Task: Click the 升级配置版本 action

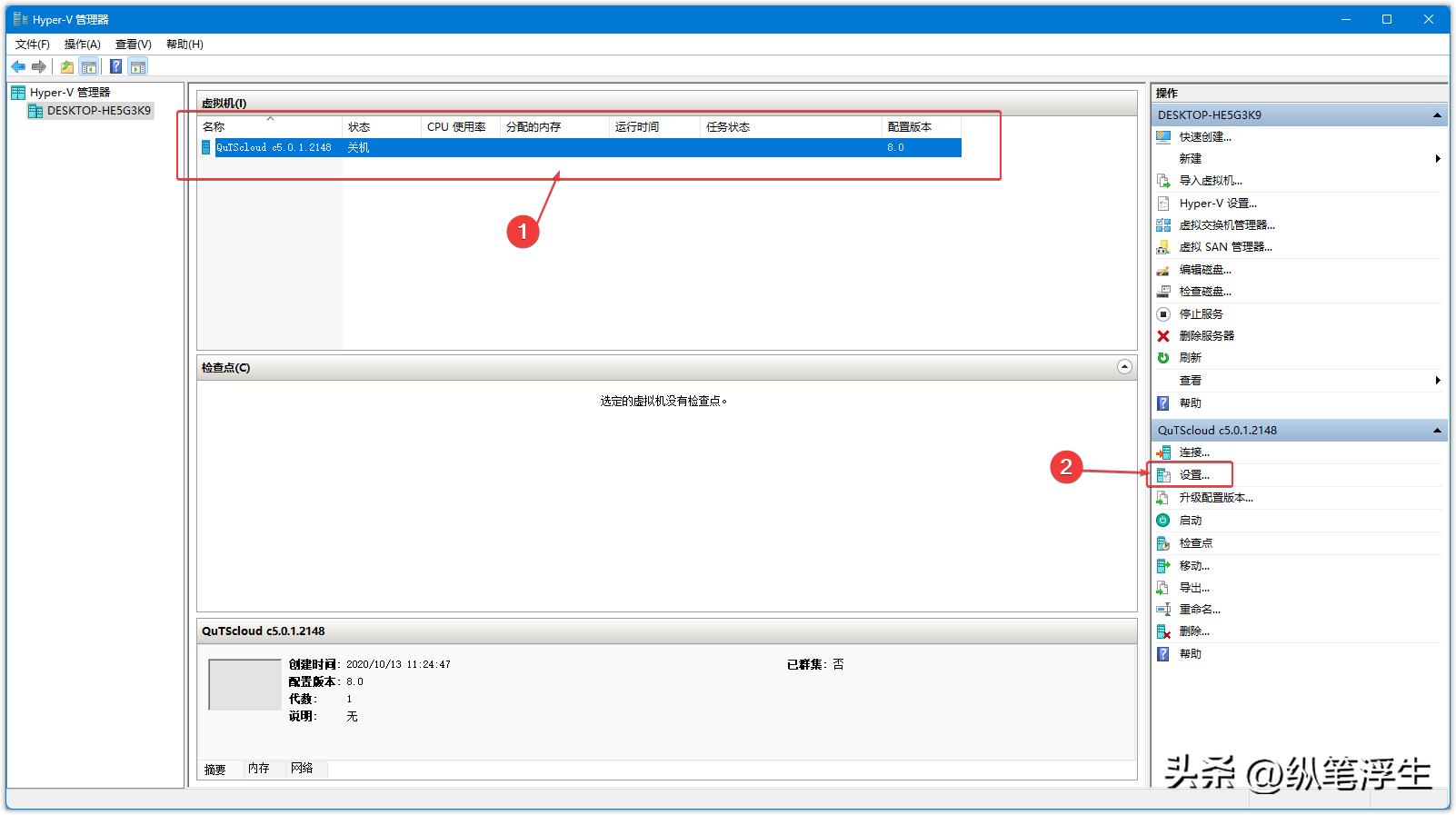Action: pyautogui.click(x=1216, y=498)
